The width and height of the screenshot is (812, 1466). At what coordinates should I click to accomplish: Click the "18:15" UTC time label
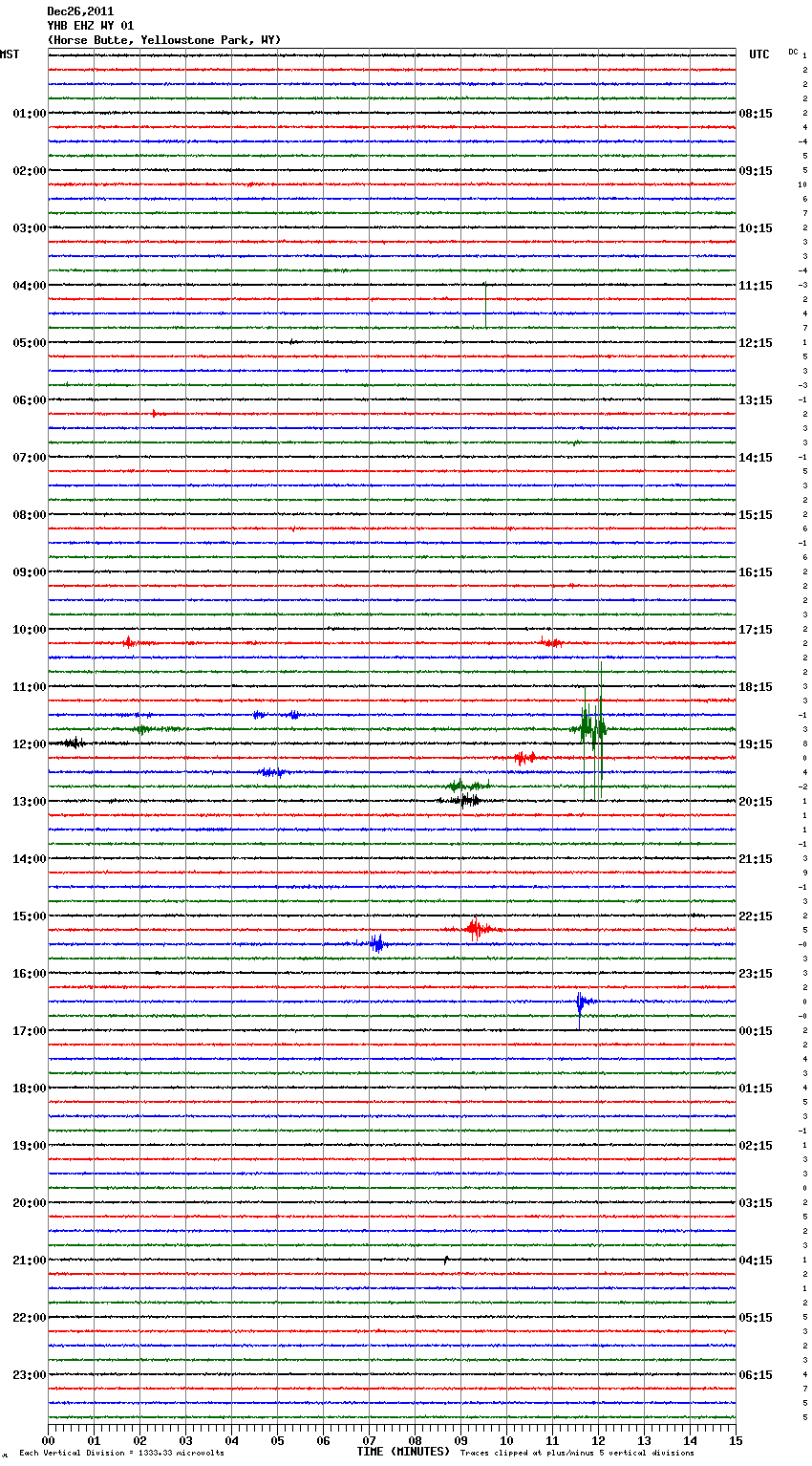tap(756, 687)
